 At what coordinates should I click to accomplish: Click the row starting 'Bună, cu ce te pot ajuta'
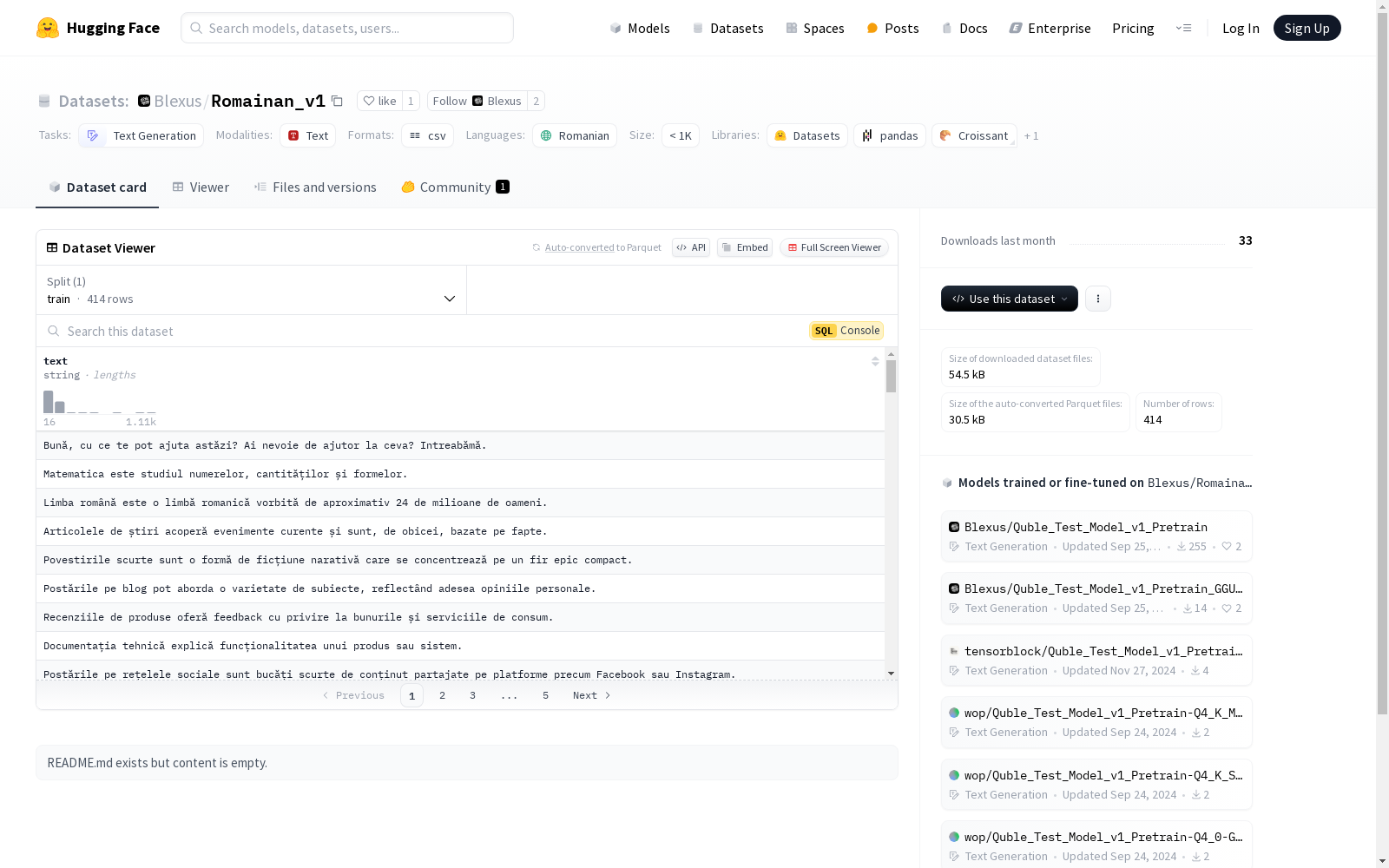point(460,445)
